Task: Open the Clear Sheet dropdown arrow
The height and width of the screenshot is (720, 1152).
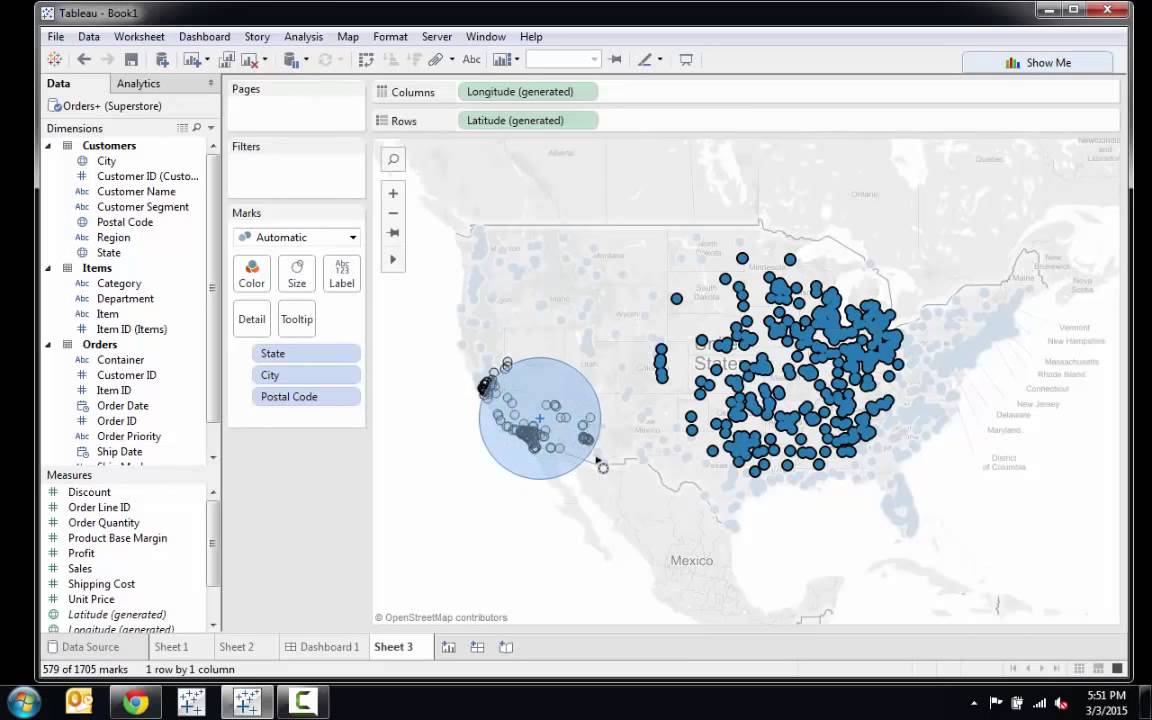Action: tap(264, 60)
